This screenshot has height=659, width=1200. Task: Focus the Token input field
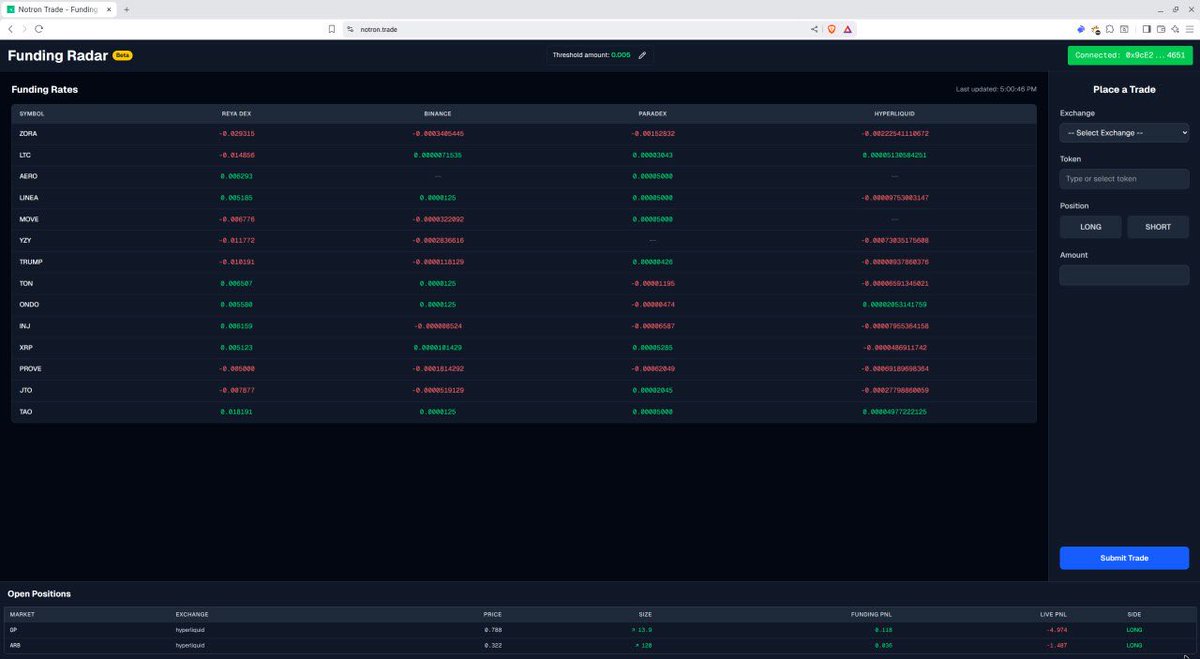click(1124, 179)
